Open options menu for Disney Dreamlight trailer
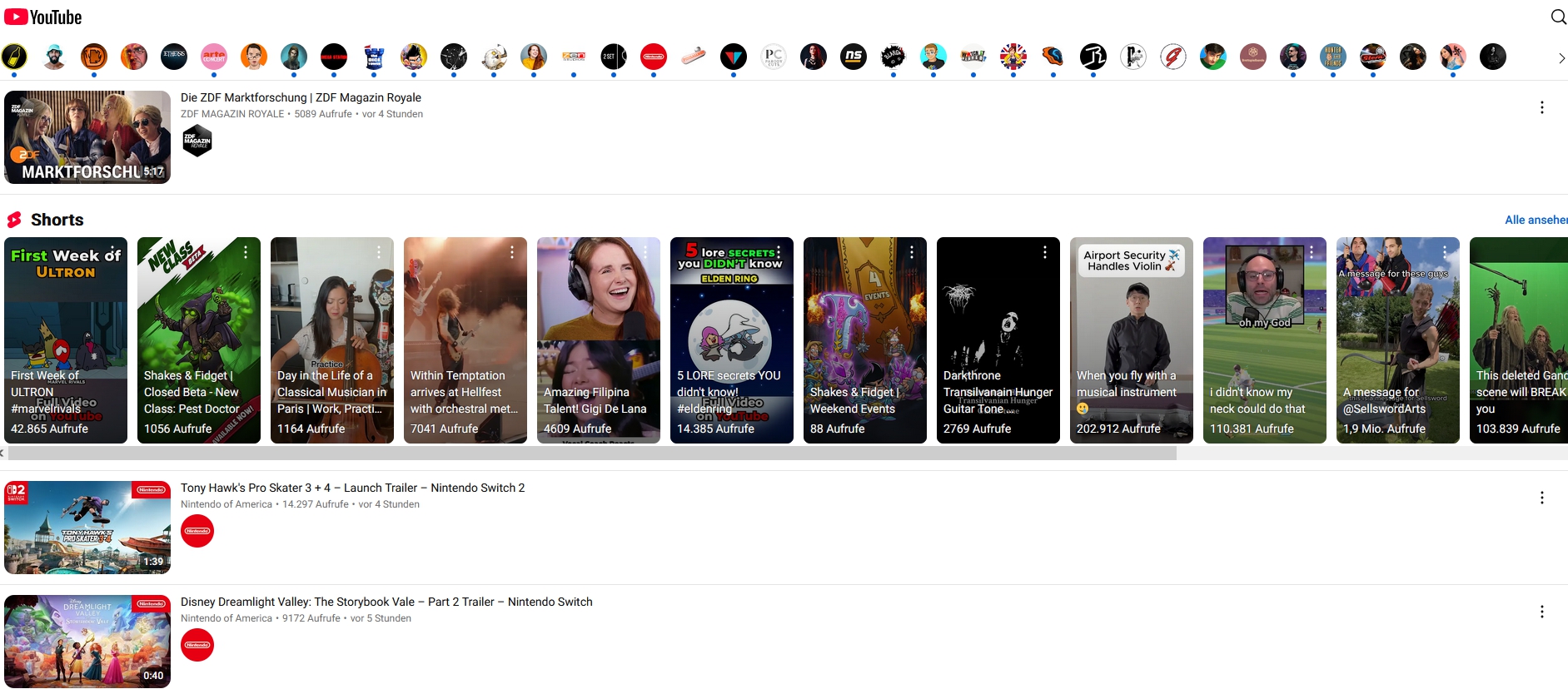The image size is (1568, 689). tap(1541, 612)
